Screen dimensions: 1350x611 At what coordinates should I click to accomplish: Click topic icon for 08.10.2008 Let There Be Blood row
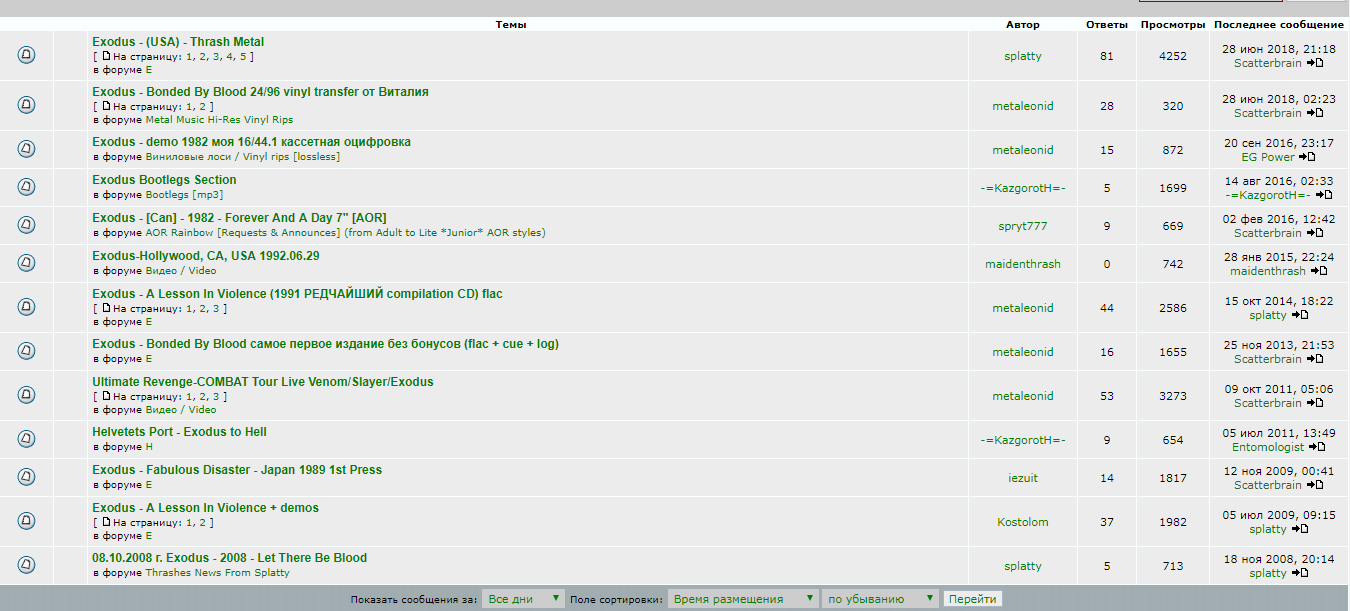pyautogui.click(x=27, y=565)
